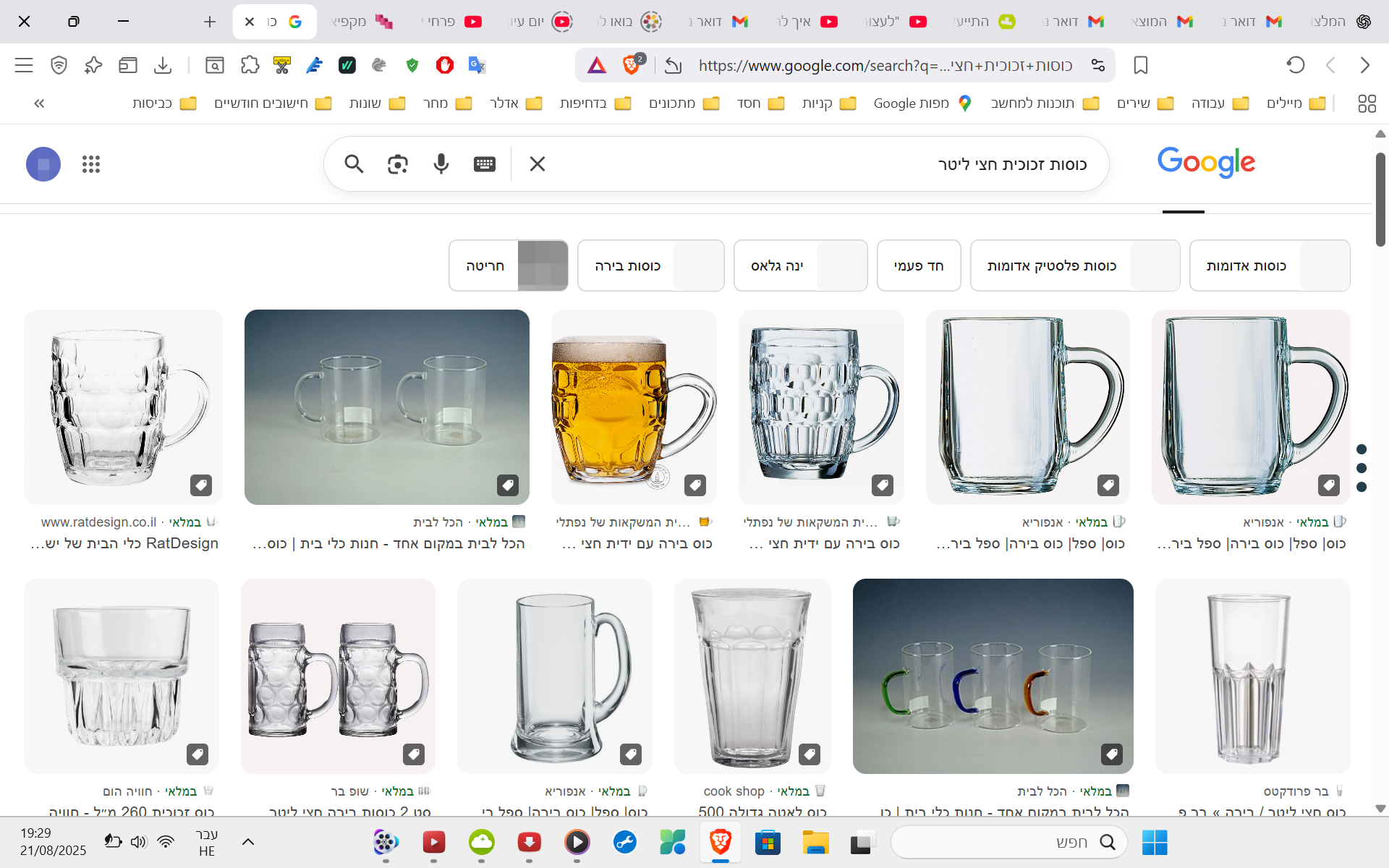Open site settings toggle icon in address bar
This screenshot has width=1389, height=868.
pos(1097,65)
